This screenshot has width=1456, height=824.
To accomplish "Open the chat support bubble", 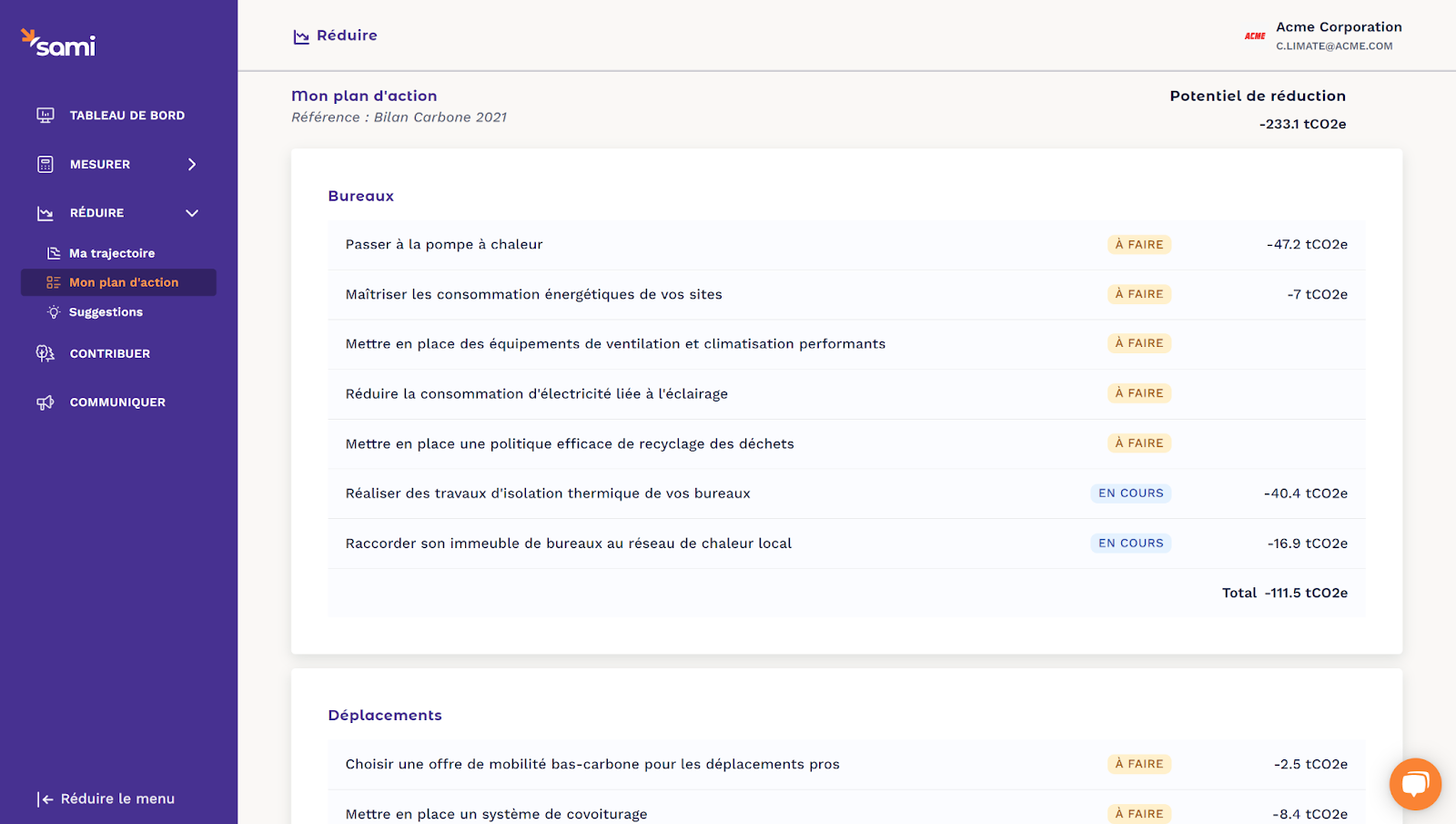I will pyautogui.click(x=1415, y=783).
